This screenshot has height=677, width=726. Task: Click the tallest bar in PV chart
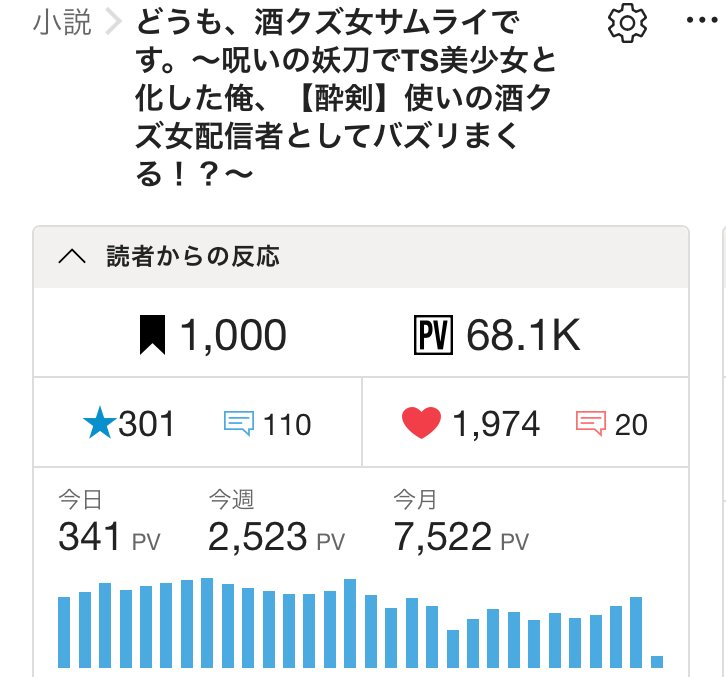pos(207,622)
